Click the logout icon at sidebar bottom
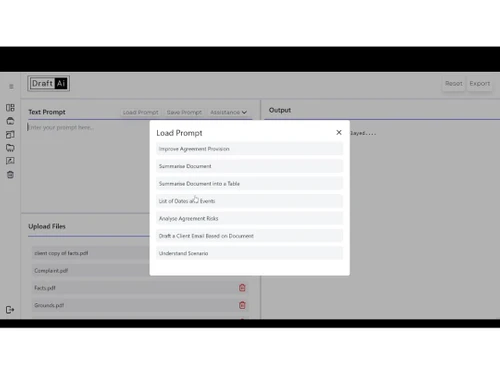Viewport: 500px width, 375px height. tap(10, 310)
